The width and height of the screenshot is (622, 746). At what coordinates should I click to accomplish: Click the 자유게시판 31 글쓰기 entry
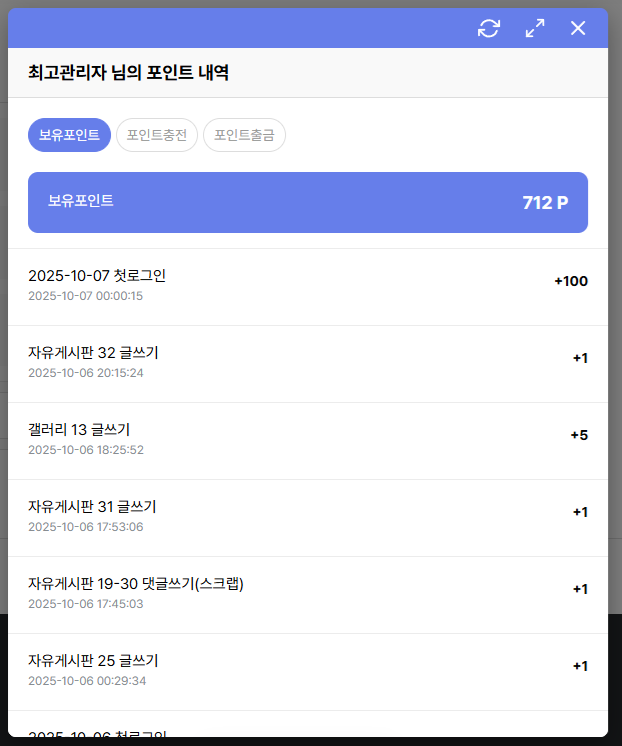click(92, 507)
